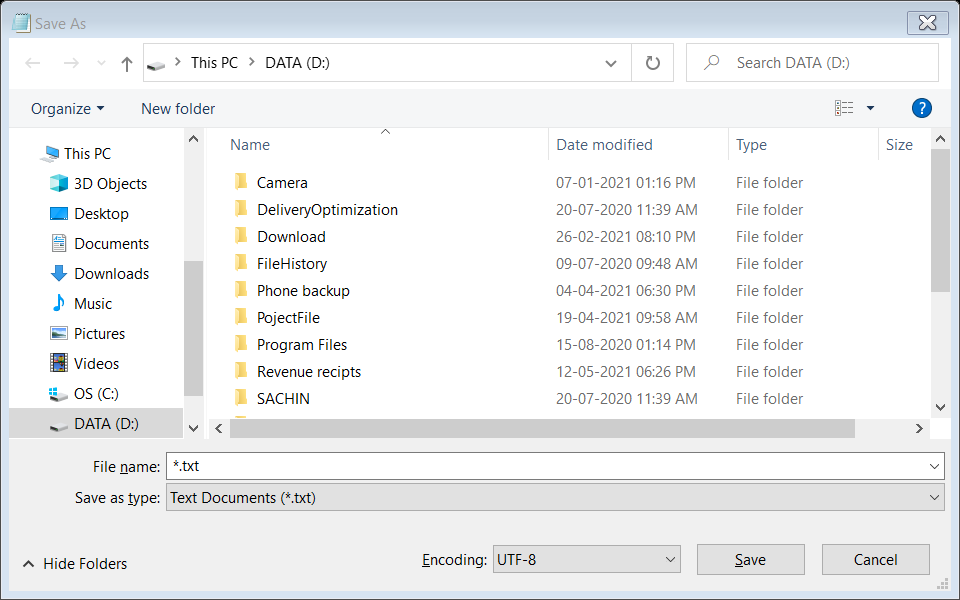The height and width of the screenshot is (600, 960).
Task: Select the Music note icon in sidebar
Action: click(59, 304)
